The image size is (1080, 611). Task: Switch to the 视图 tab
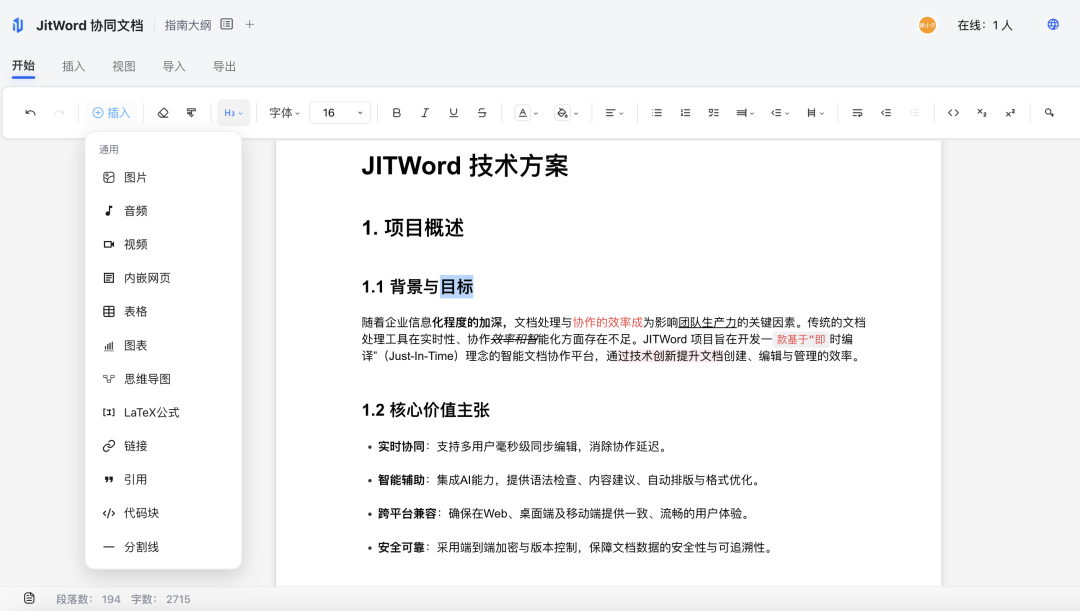pyautogui.click(x=123, y=65)
